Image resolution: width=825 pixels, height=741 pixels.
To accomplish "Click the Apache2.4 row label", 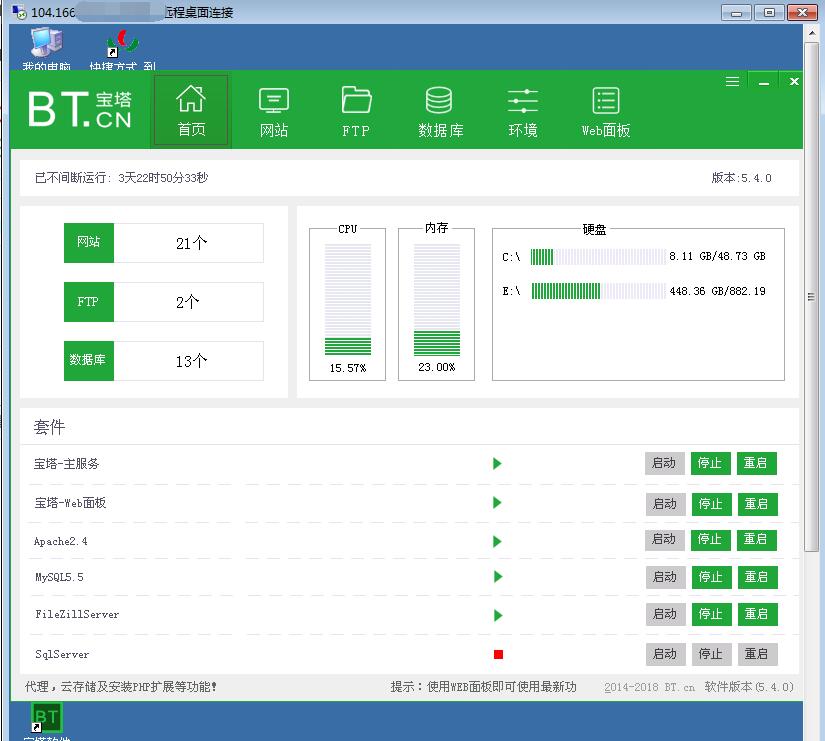I will pyautogui.click(x=61, y=542).
